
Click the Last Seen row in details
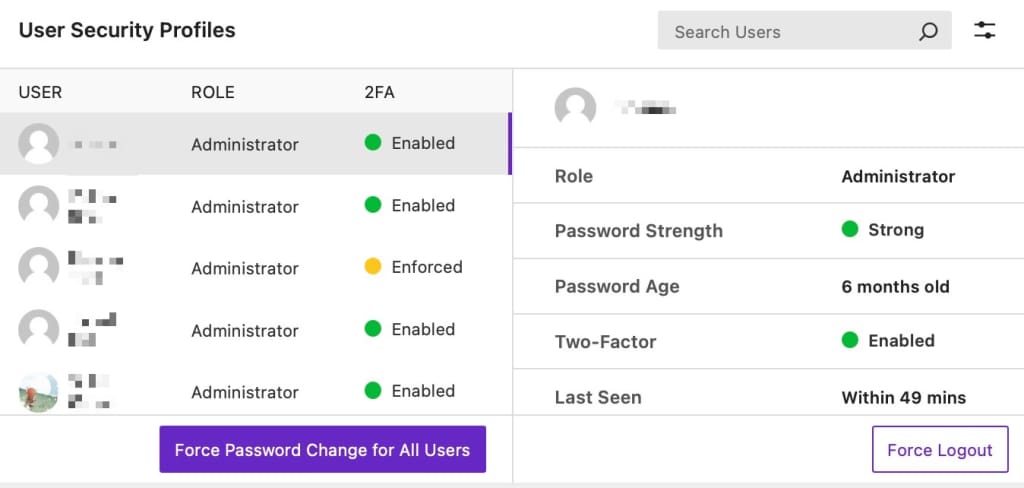pyautogui.click(x=768, y=397)
